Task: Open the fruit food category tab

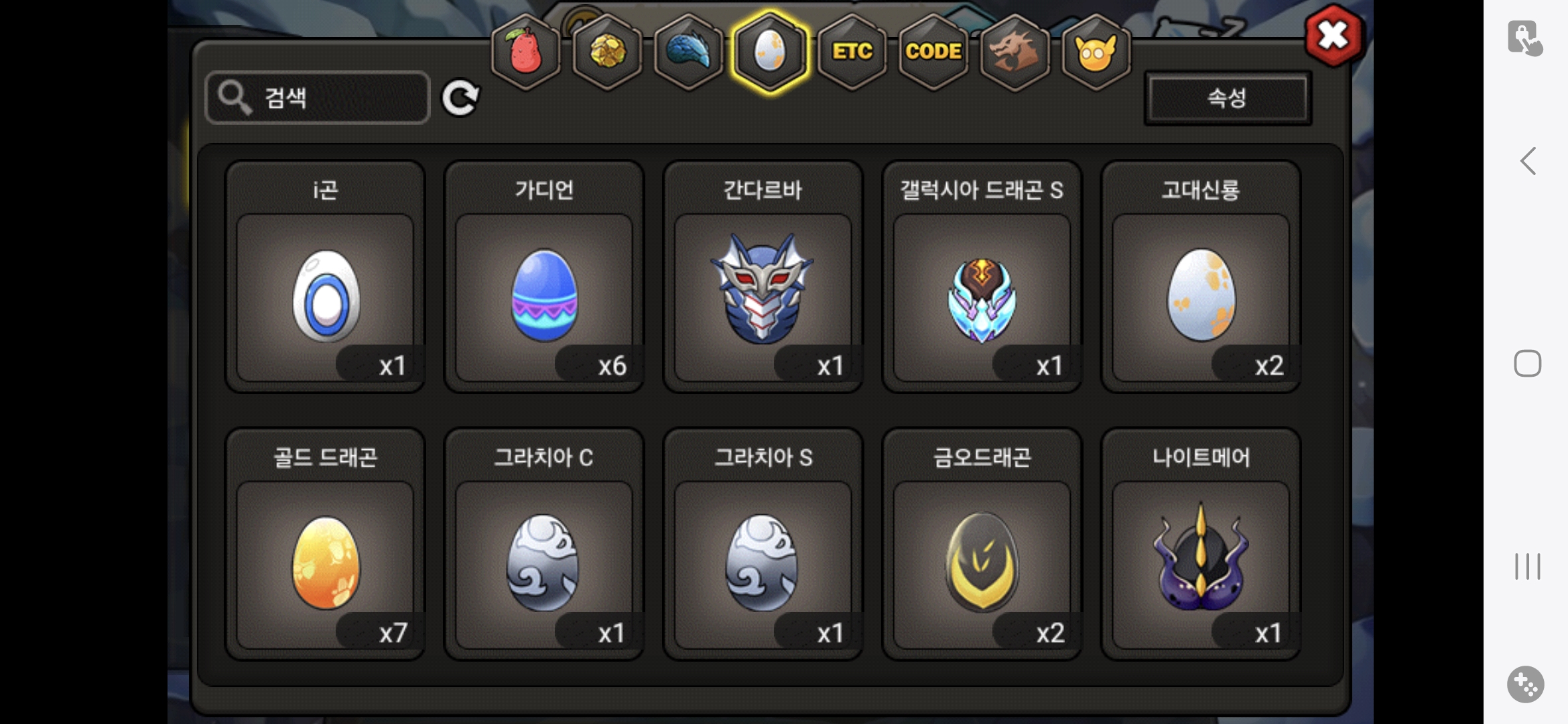Action: point(527,52)
